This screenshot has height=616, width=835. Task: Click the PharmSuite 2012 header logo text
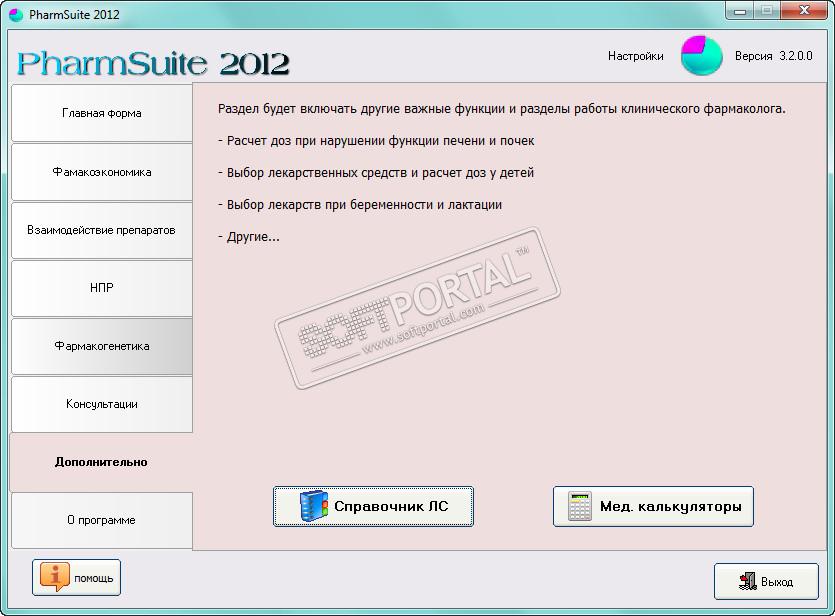click(x=153, y=63)
